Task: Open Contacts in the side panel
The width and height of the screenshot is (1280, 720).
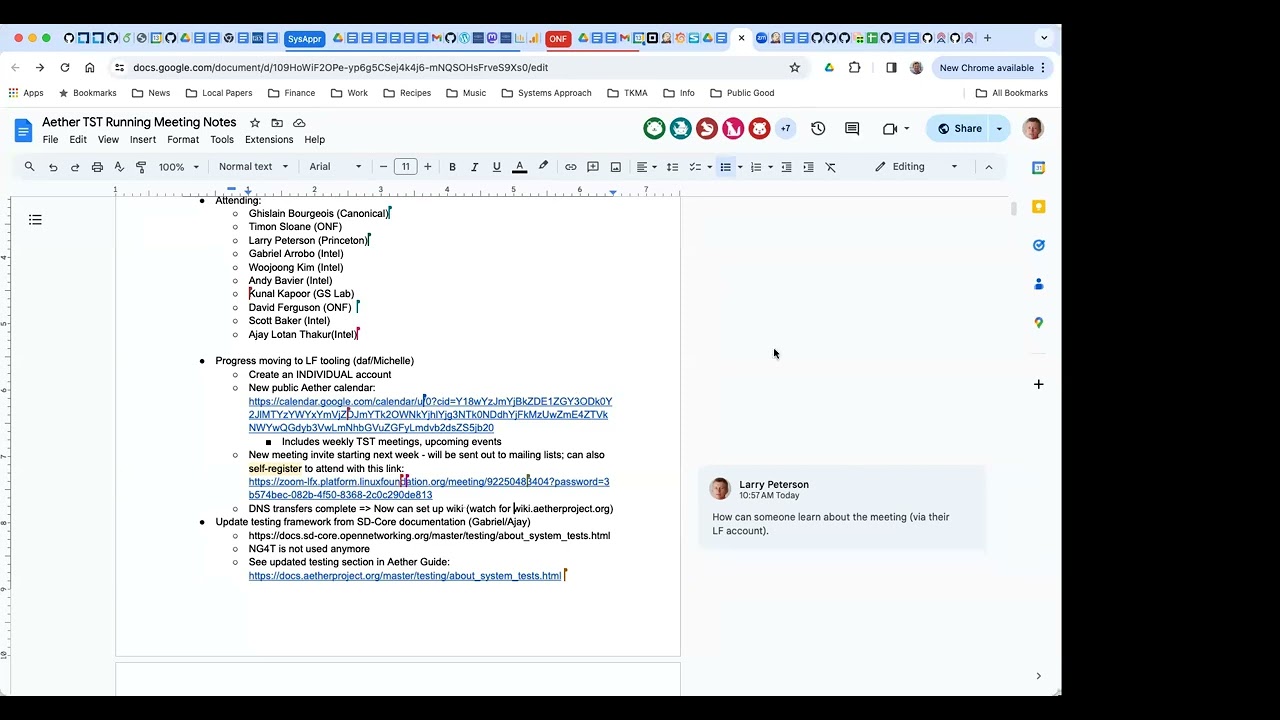Action: tap(1039, 284)
